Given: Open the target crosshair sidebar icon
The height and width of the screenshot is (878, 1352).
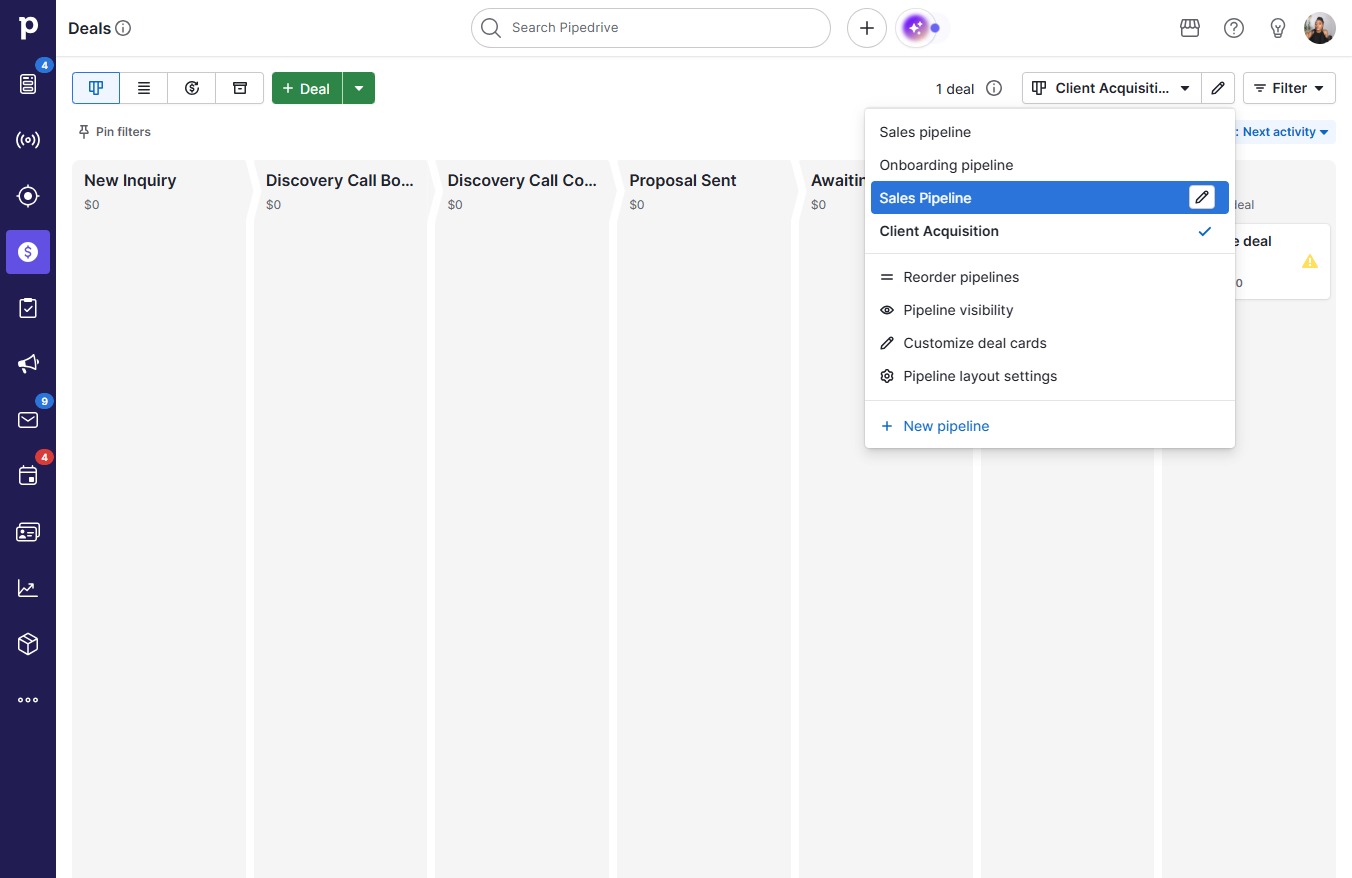Looking at the screenshot, I should [x=28, y=196].
